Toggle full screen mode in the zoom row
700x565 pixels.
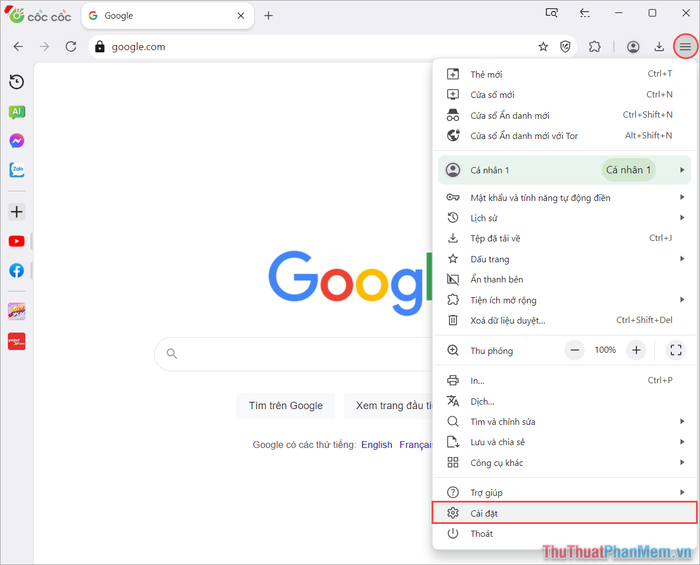pyautogui.click(x=675, y=350)
